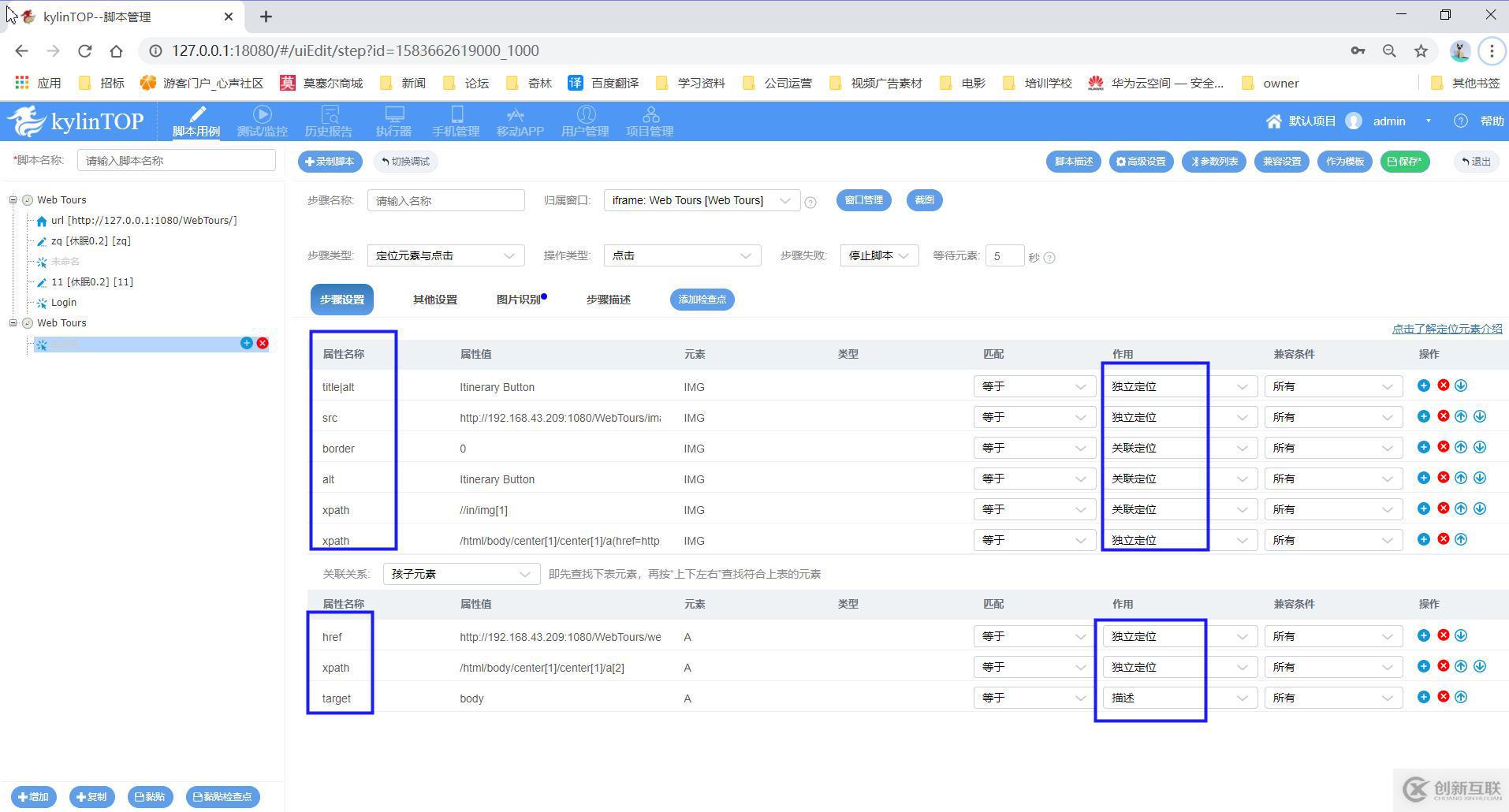Open the 步骤失败 停止脚本 dropdown
Image resolution: width=1509 pixels, height=812 pixels.
click(879, 255)
